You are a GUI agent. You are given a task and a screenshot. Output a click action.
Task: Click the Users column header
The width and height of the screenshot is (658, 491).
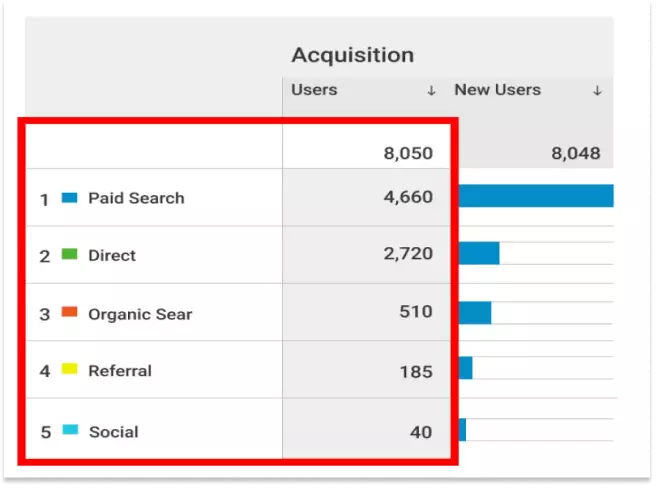tap(314, 90)
